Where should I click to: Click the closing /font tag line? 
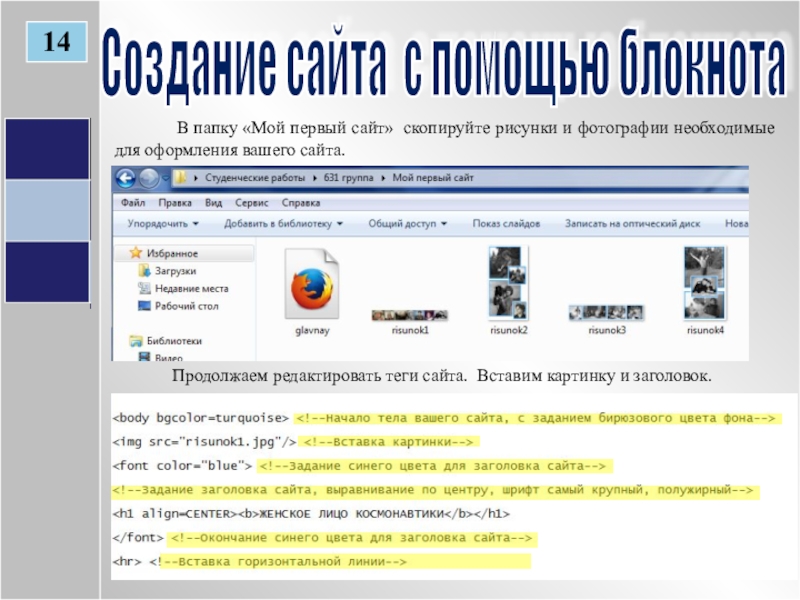click(138, 538)
